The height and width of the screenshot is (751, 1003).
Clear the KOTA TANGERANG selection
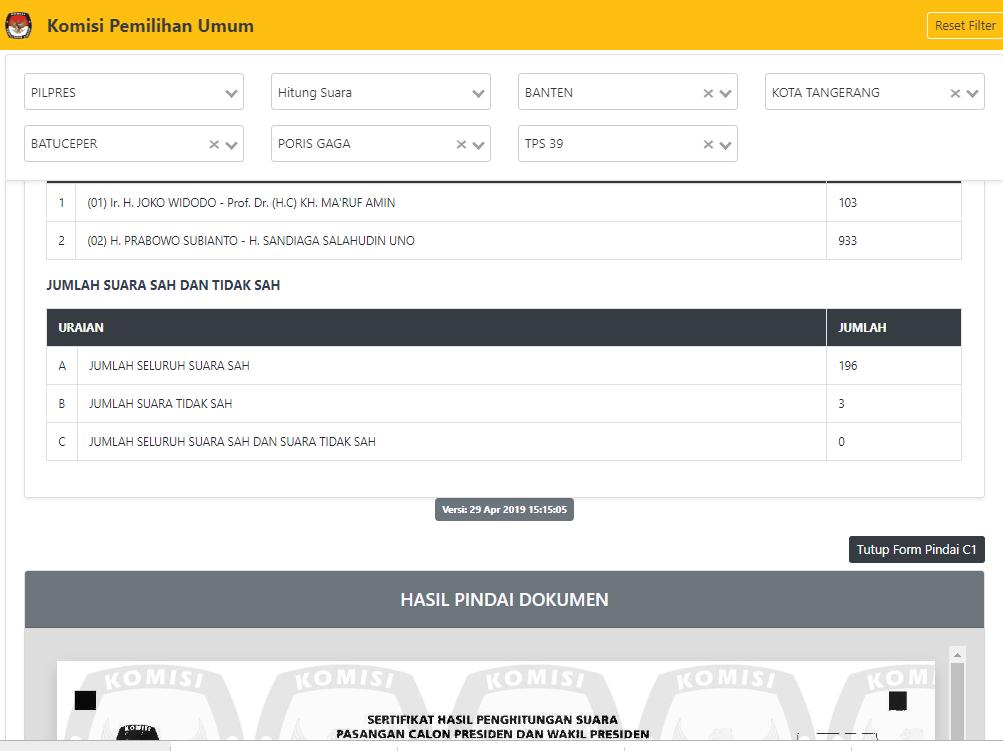(955, 93)
